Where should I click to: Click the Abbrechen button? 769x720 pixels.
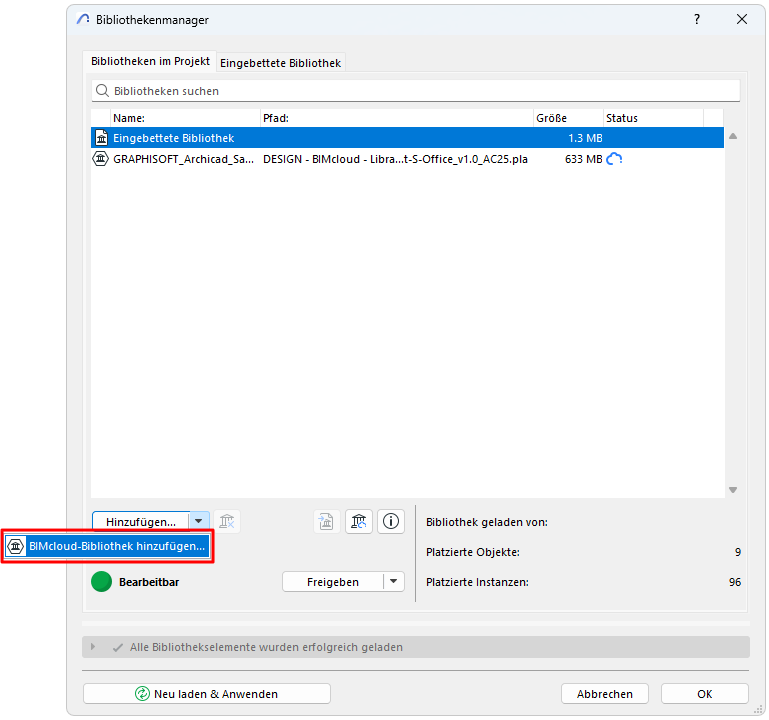(x=605, y=694)
